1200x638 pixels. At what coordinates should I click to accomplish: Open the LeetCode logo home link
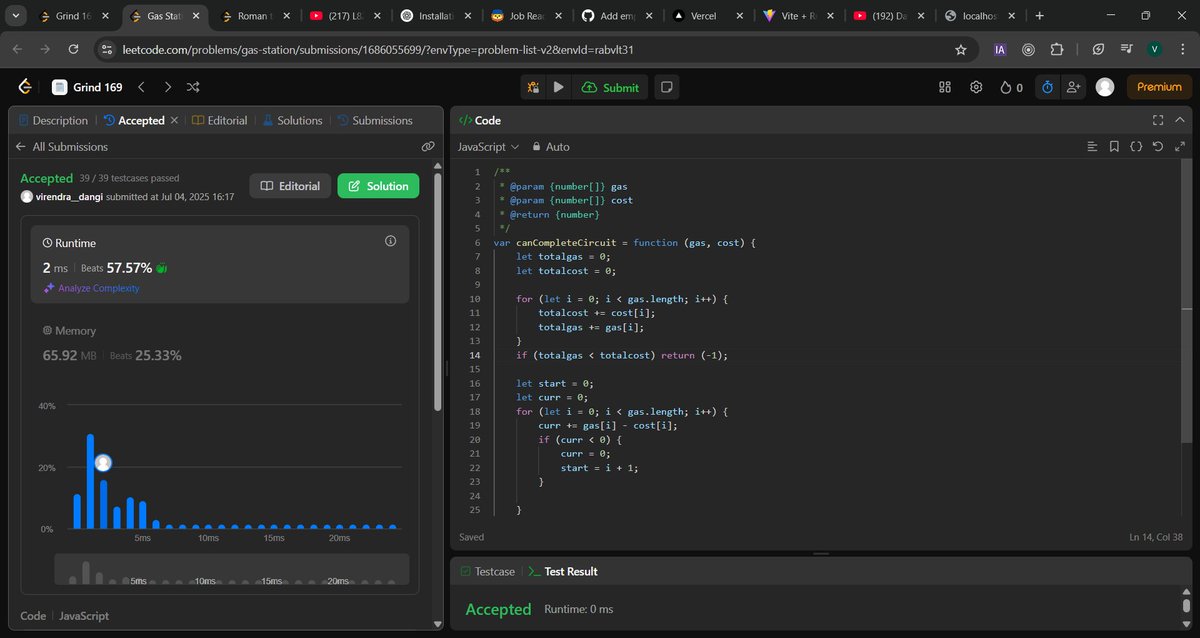click(x=25, y=87)
